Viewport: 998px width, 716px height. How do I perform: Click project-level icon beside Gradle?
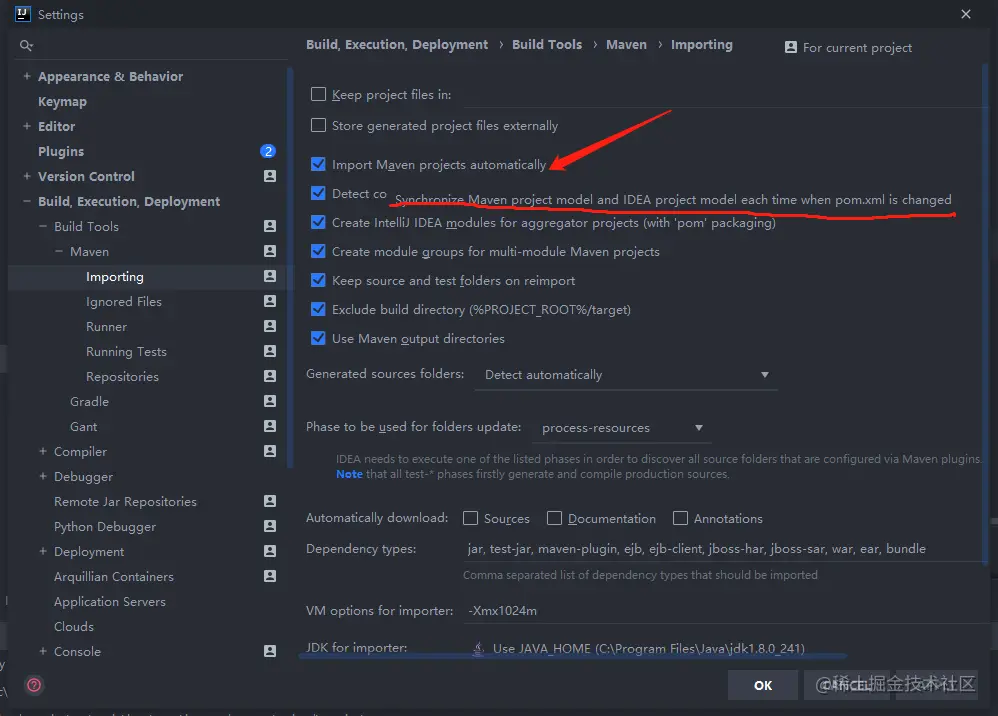tap(270, 401)
